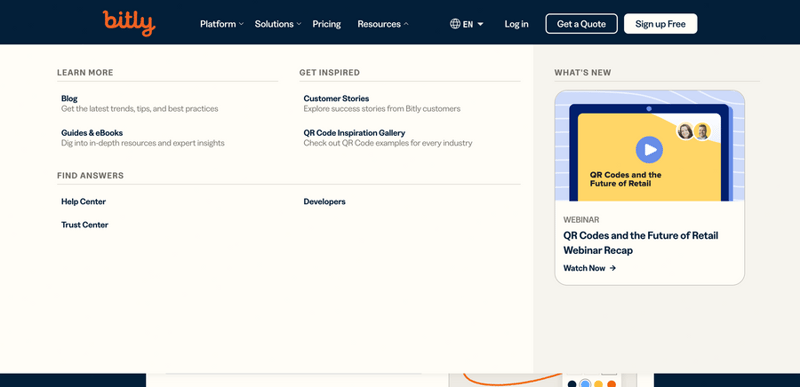Select the dark navy color swatch
Screen dimensions: 800x387
pos(572,384)
